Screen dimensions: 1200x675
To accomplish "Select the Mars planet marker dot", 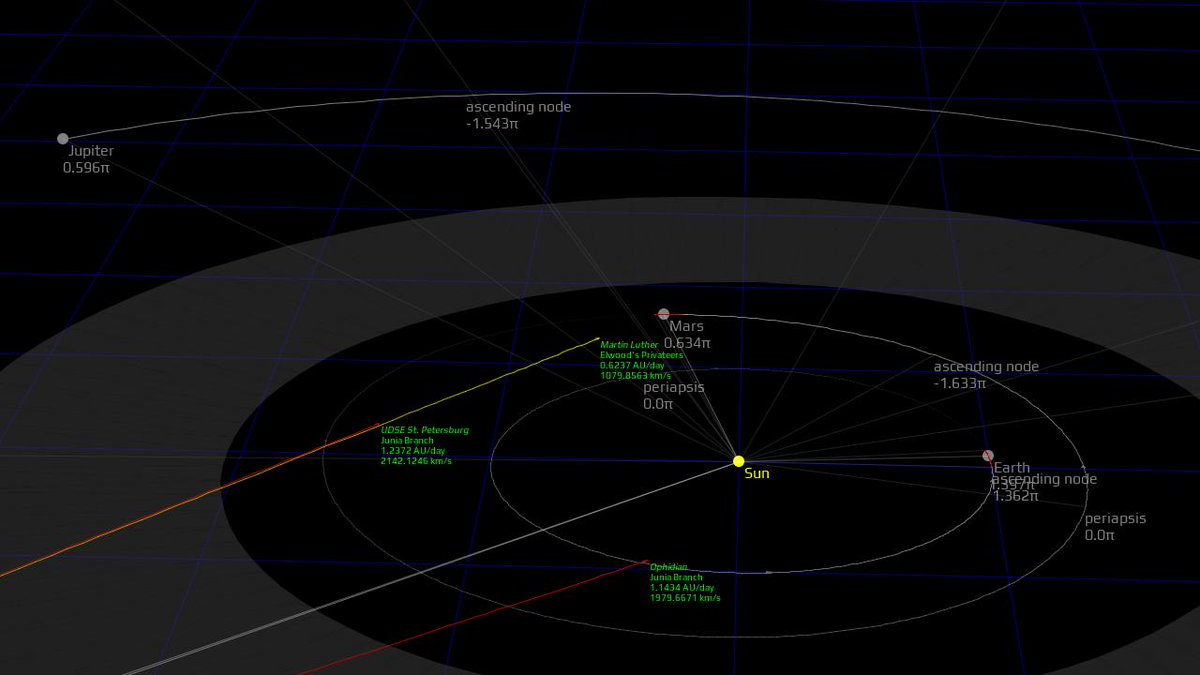I will pos(663,314).
